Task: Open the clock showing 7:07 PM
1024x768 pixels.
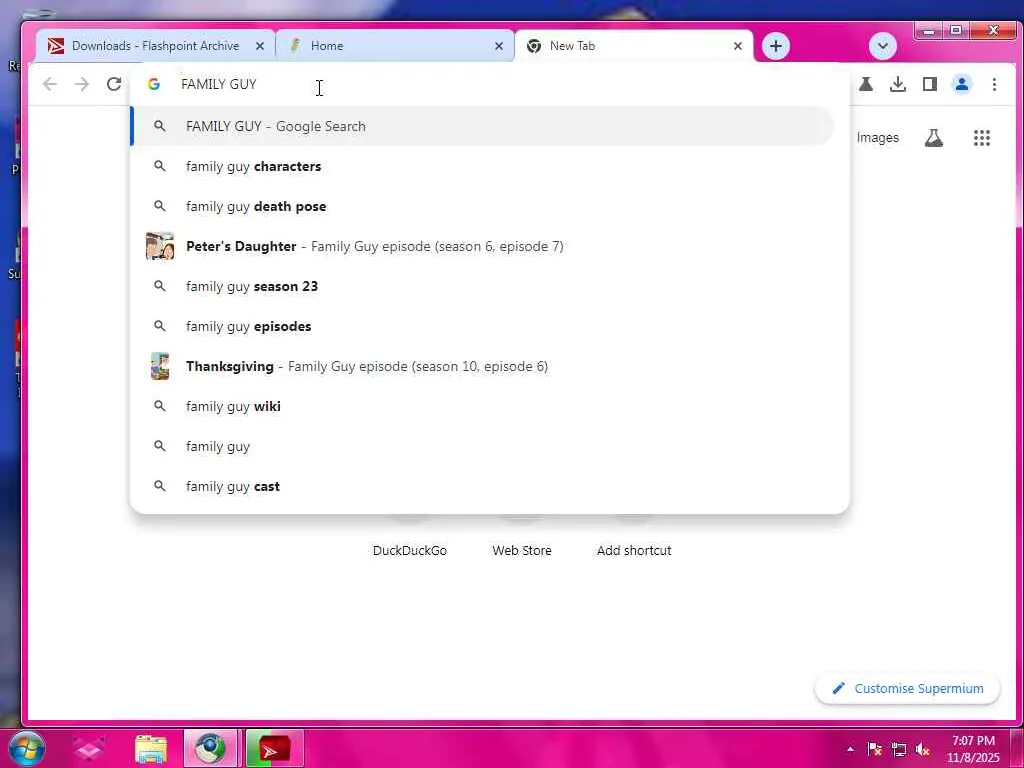Action: 973,749
